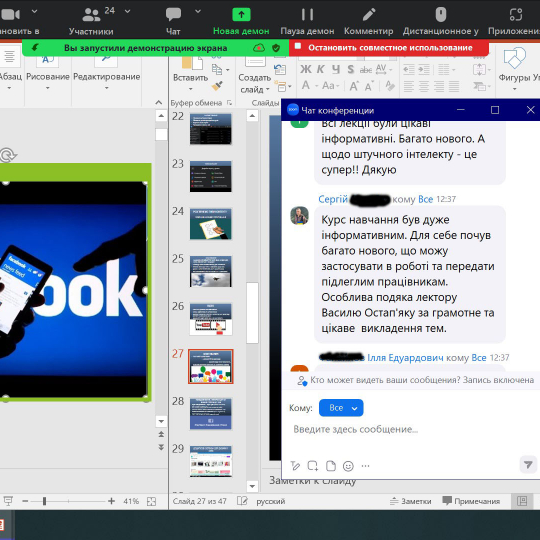Zoom in with plus button
Viewport: 540px width, 540px height.
click(x=111, y=501)
